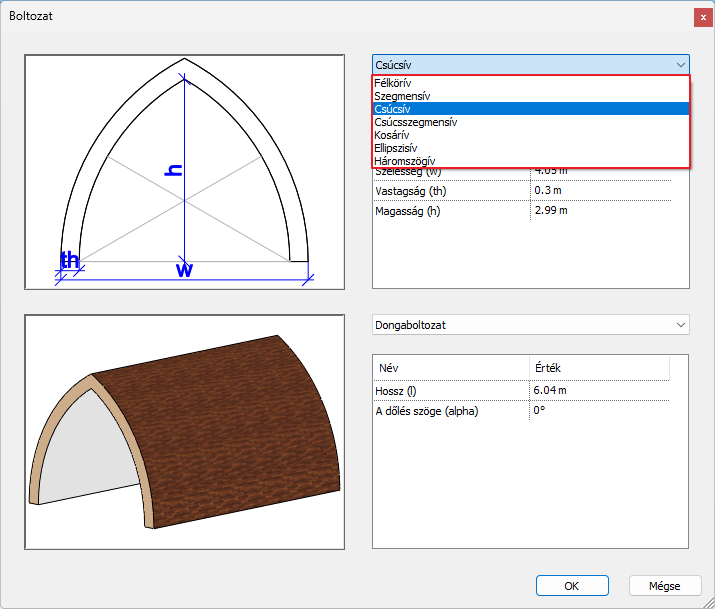The width and height of the screenshot is (715, 609).
Task: Click the arch profile dimension diagram
Action: [x=184, y=171]
